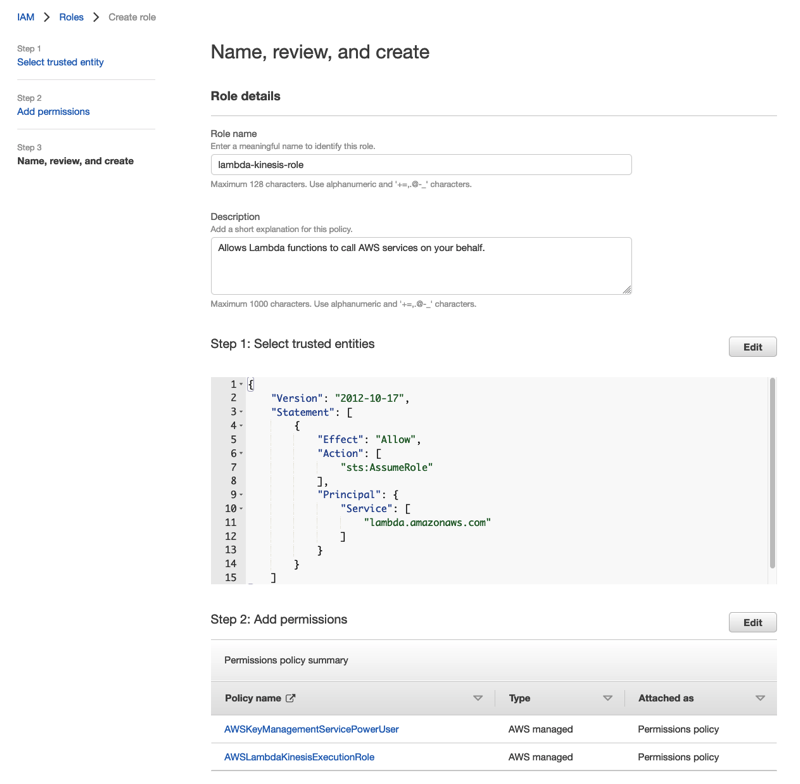Go back to Select trusted entity step
Screen dimensions: 800x784
(60, 62)
